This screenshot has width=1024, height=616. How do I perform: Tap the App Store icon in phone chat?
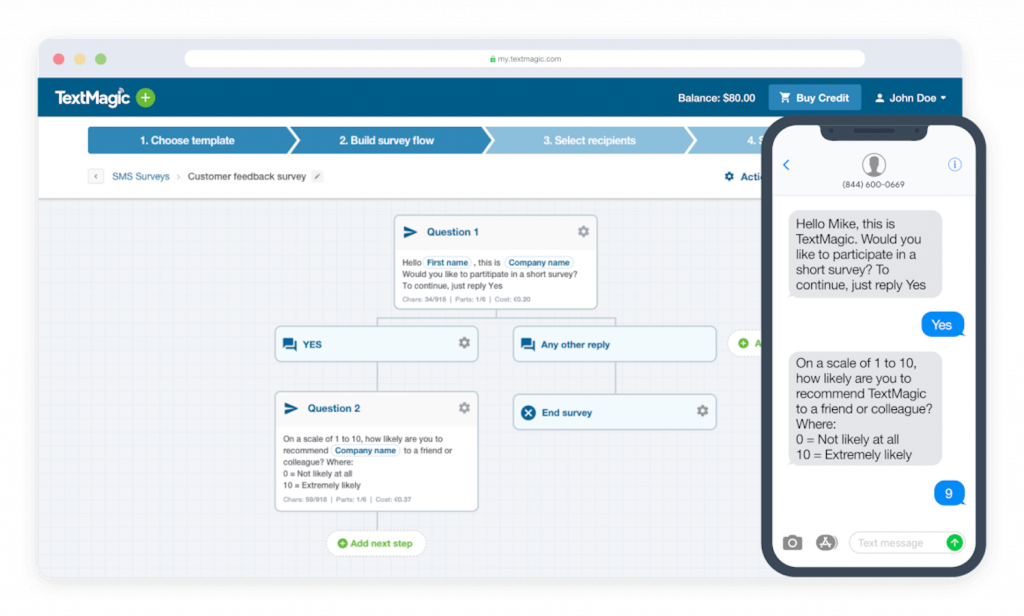[826, 543]
